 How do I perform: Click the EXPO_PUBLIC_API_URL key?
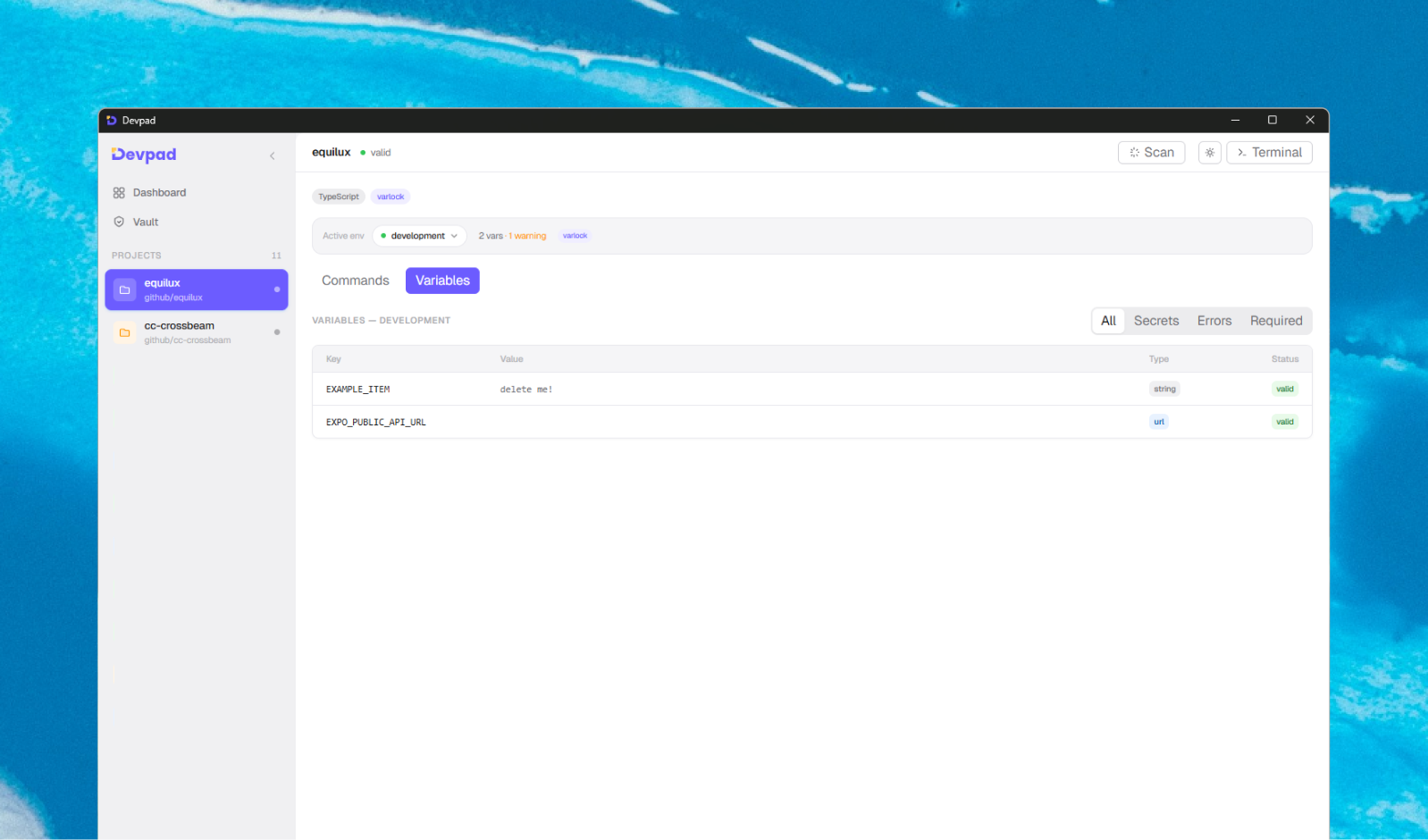[375, 423]
